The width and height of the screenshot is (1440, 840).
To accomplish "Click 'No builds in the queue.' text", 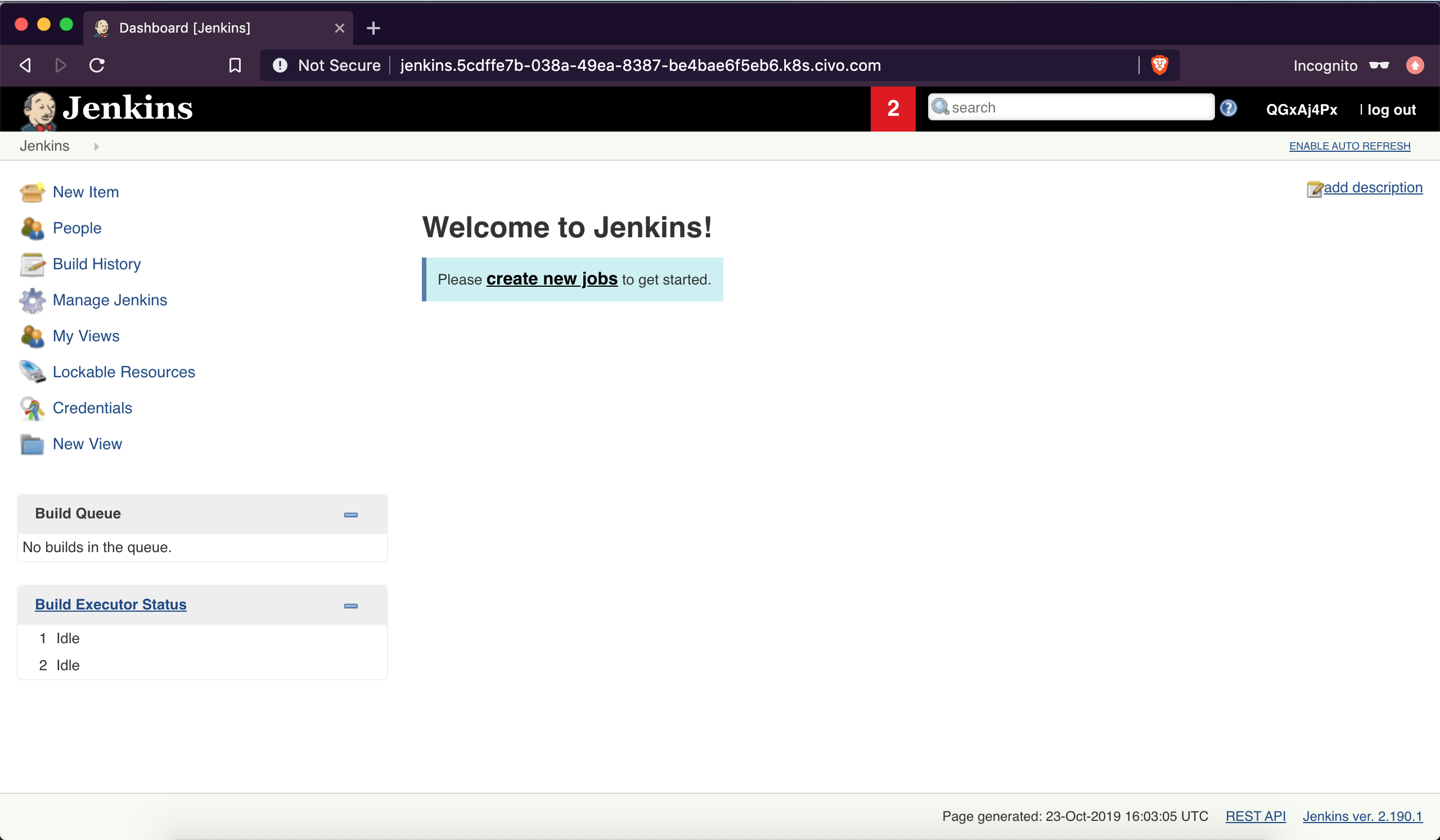I will coord(97,547).
